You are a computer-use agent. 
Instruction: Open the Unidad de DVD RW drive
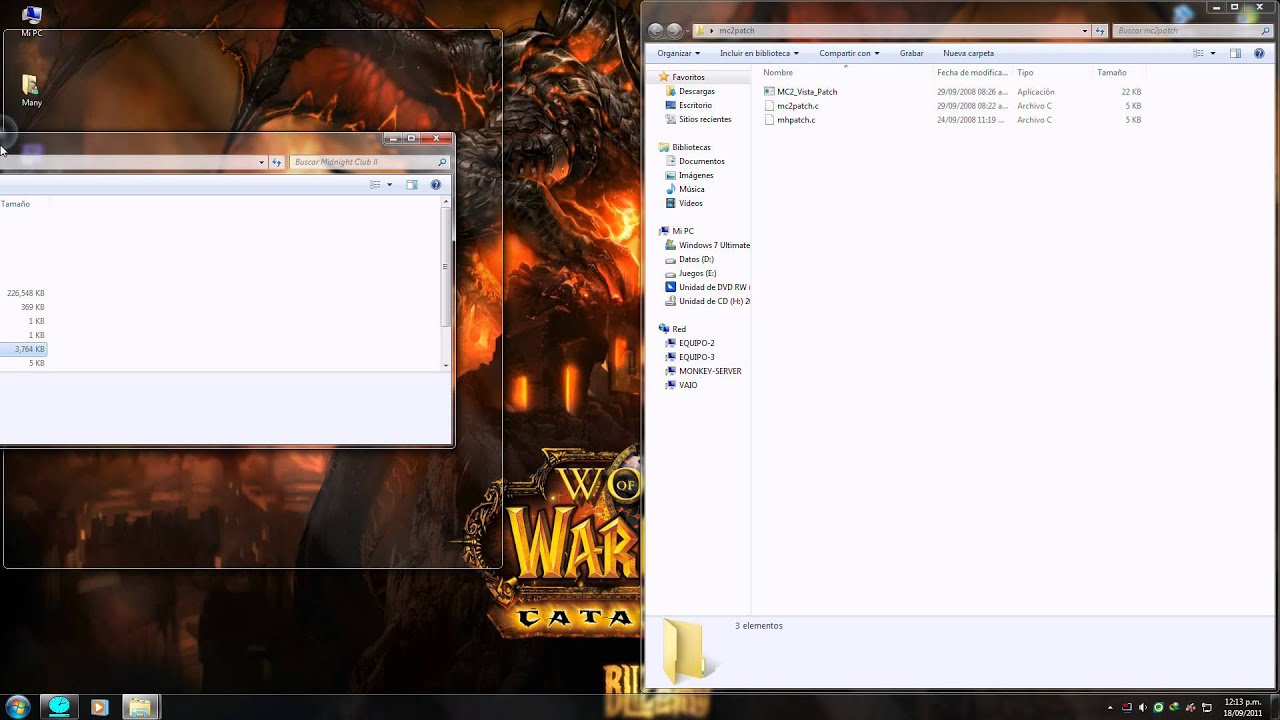click(x=707, y=287)
